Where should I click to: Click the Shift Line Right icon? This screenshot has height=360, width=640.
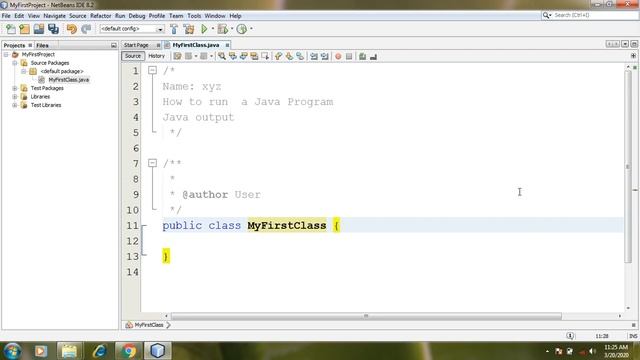324,56
